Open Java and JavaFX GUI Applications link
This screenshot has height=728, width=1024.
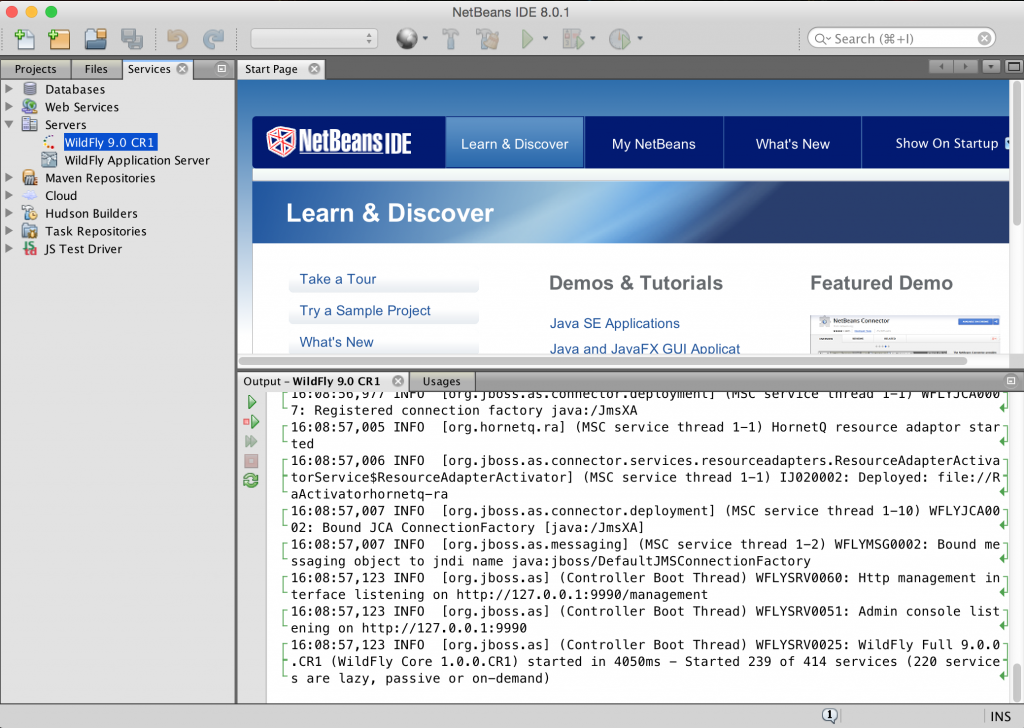(645, 349)
